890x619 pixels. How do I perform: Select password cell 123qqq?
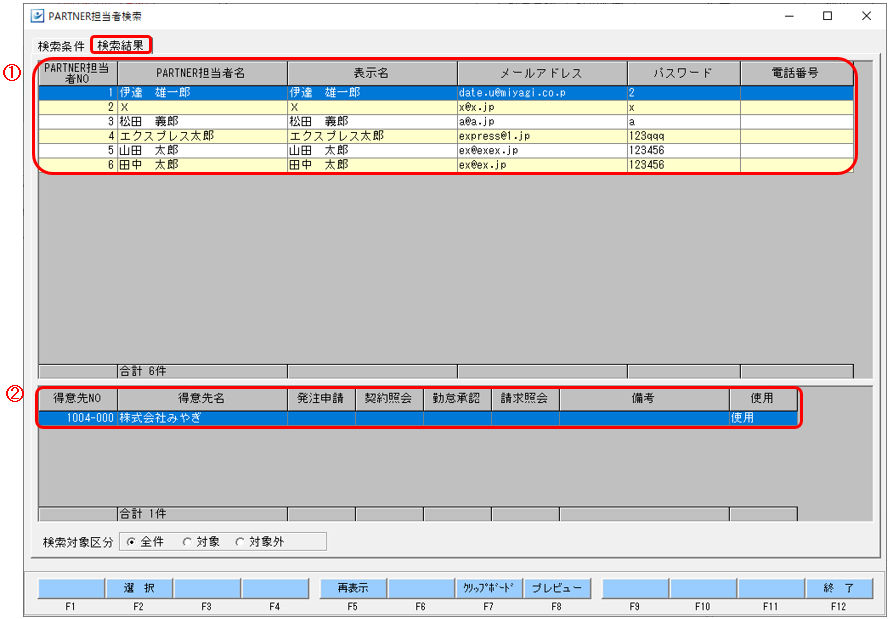pos(683,136)
